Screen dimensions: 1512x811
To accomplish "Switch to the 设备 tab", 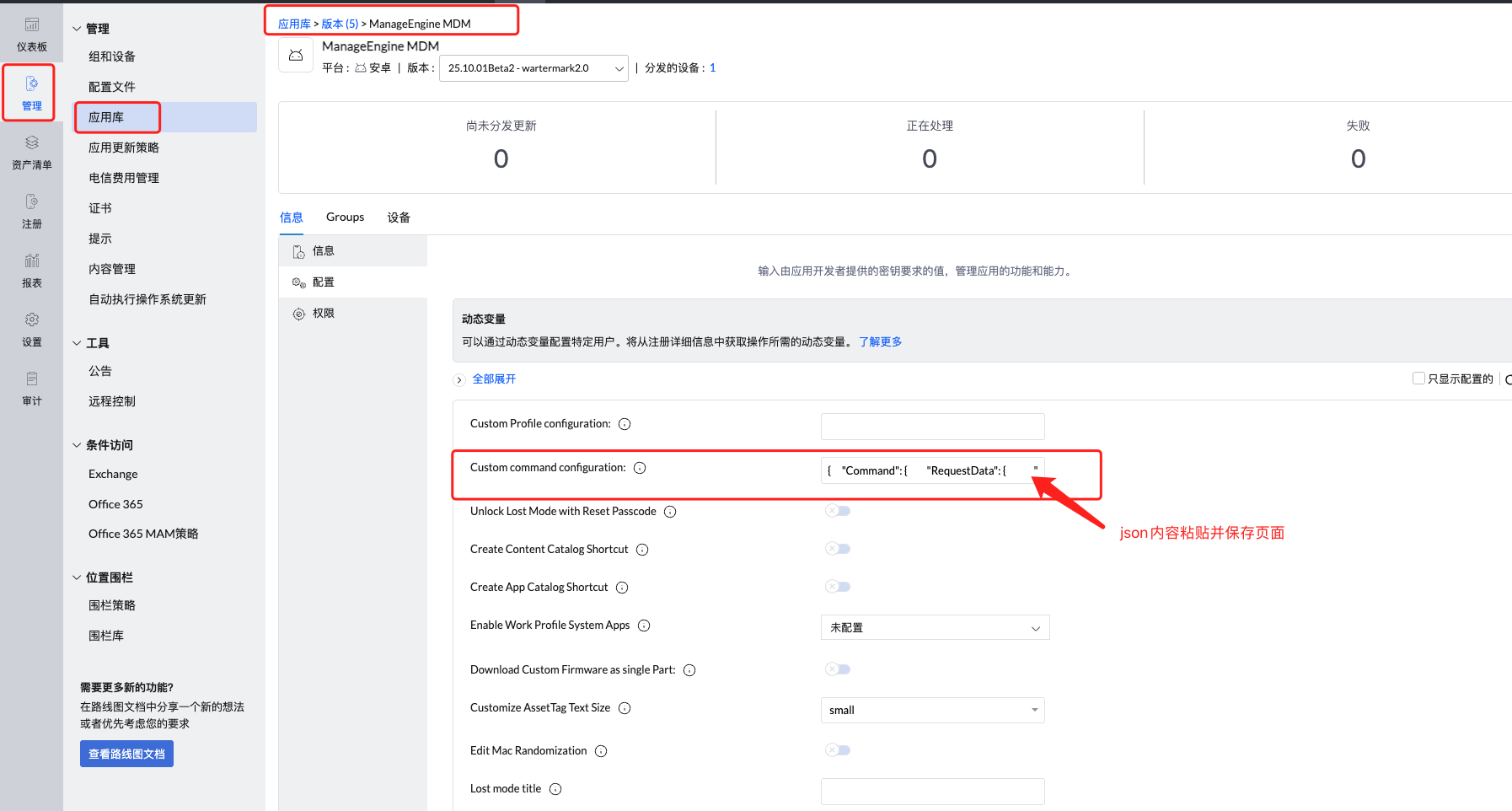I will click(399, 218).
